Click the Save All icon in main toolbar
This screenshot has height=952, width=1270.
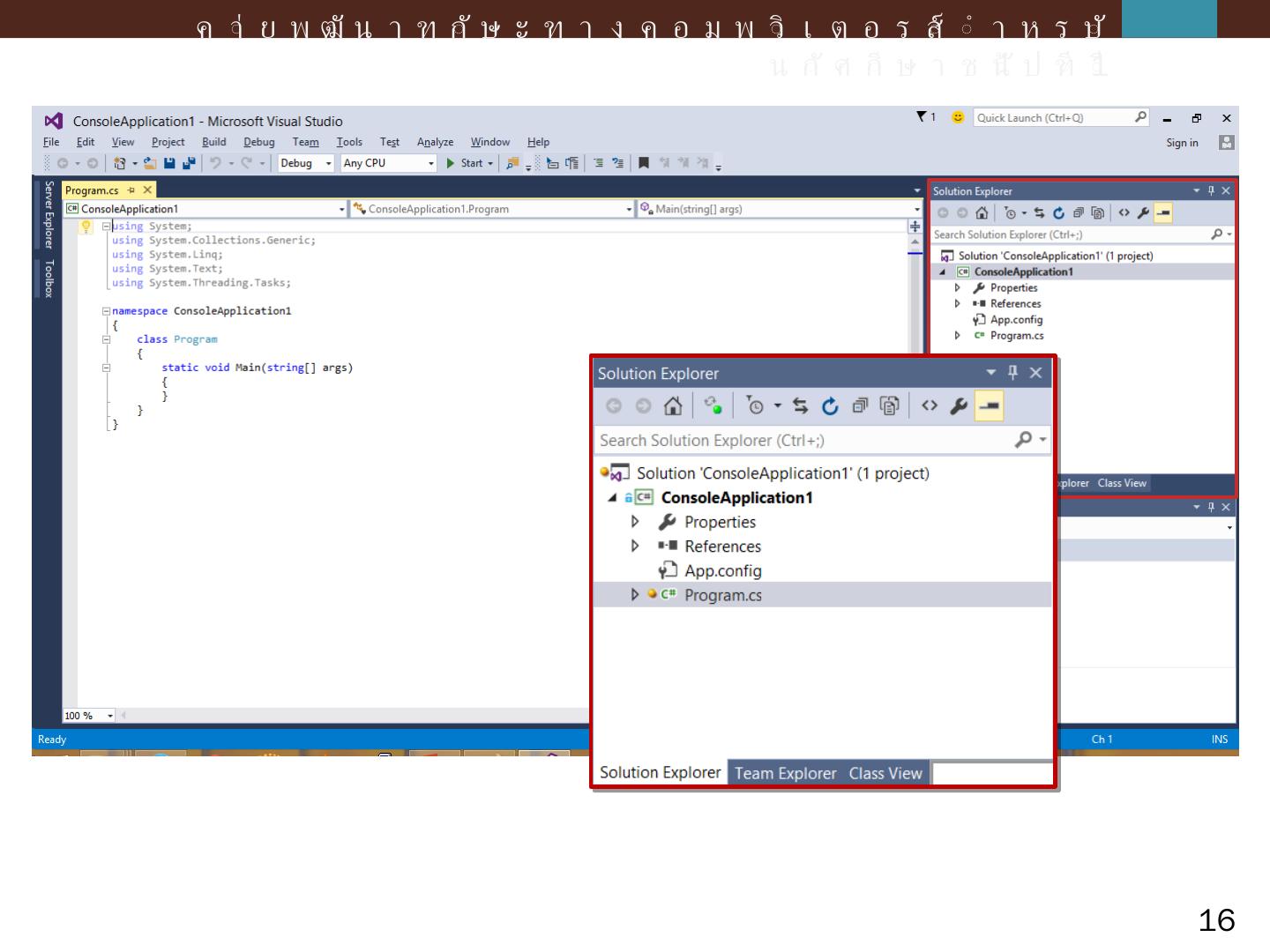coord(189,163)
